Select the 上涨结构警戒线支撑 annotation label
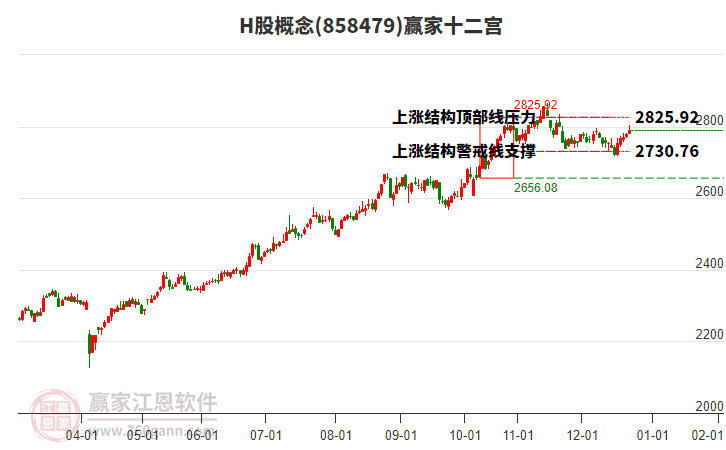Viewport: 726px width, 450px height. 464,151
